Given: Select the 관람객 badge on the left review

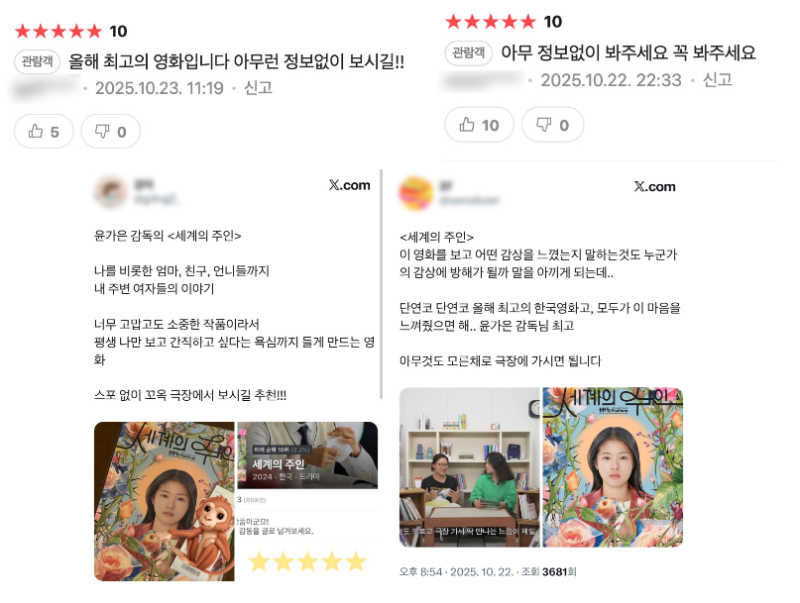Looking at the screenshot, I should (x=37, y=62).
